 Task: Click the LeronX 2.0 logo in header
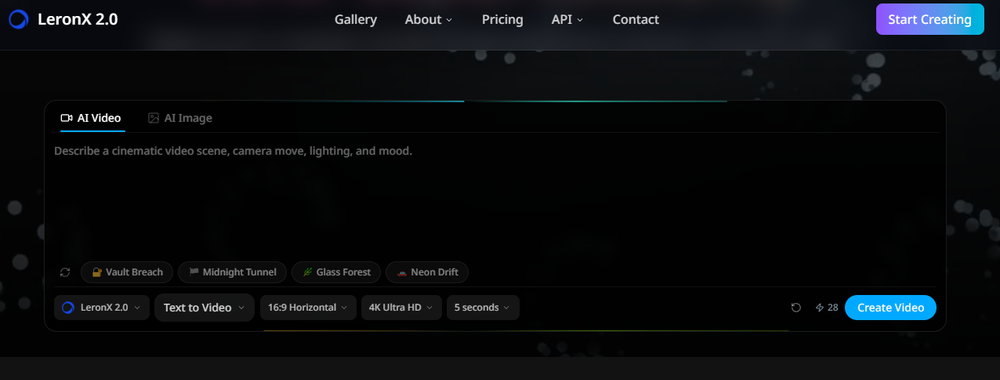(x=63, y=19)
